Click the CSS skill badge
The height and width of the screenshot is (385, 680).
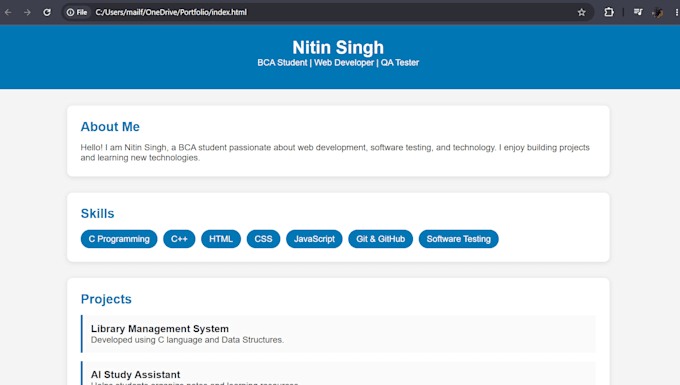tap(263, 239)
